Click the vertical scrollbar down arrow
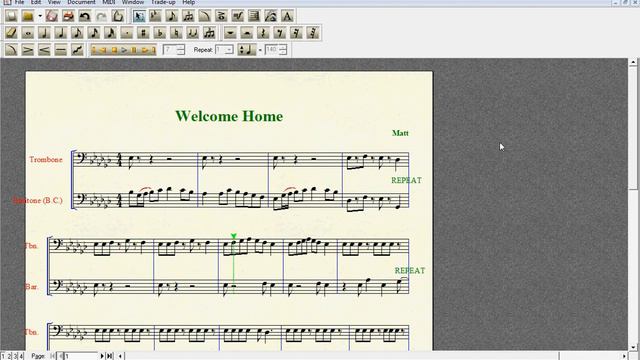 click(x=633, y=347)
